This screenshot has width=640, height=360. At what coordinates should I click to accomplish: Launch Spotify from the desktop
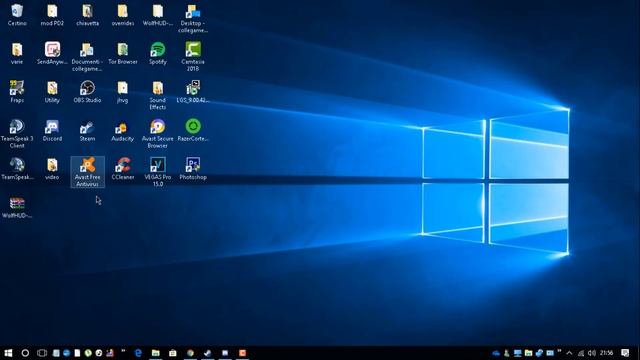click(158, 53)
